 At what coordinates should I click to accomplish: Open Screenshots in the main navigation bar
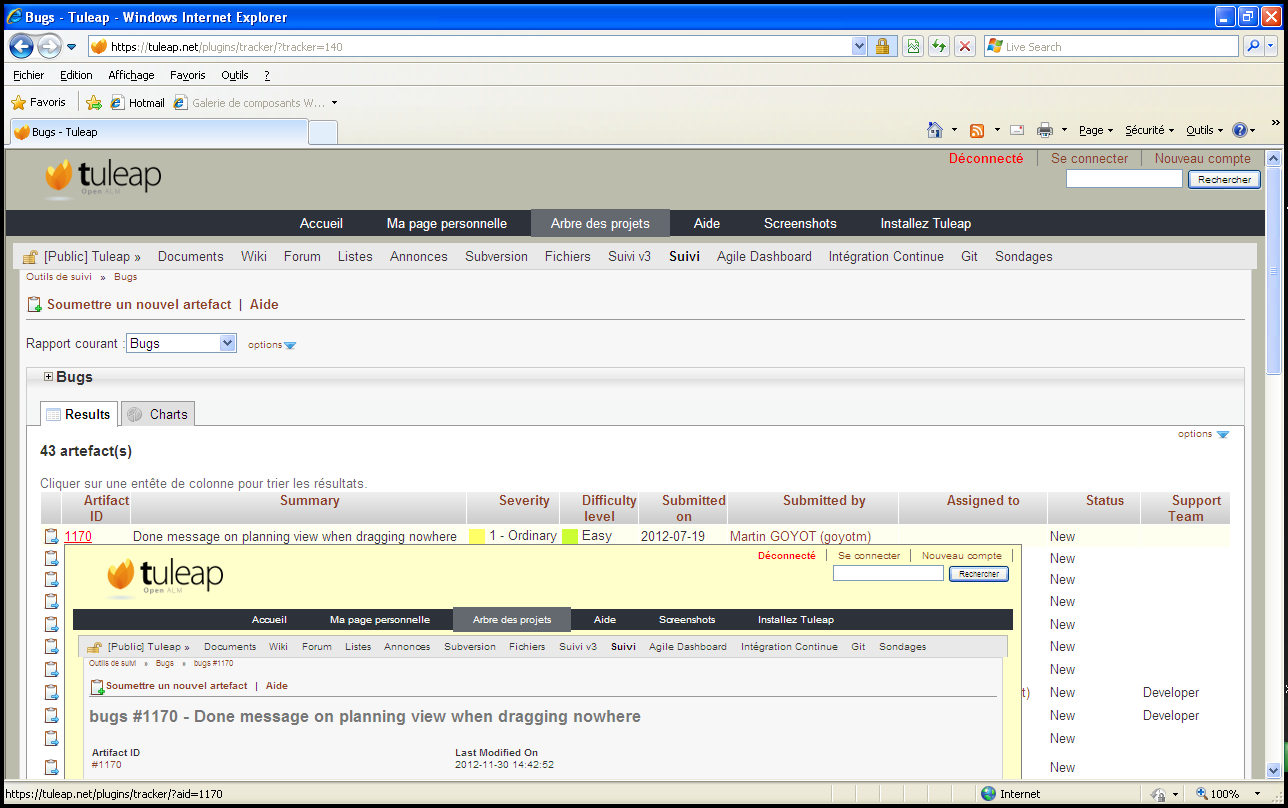800,223
